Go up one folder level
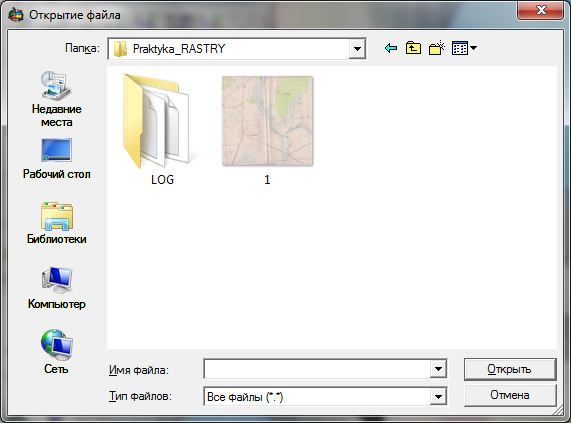The width and height of the screenshot is (571, 423). [x=413, y=48]
